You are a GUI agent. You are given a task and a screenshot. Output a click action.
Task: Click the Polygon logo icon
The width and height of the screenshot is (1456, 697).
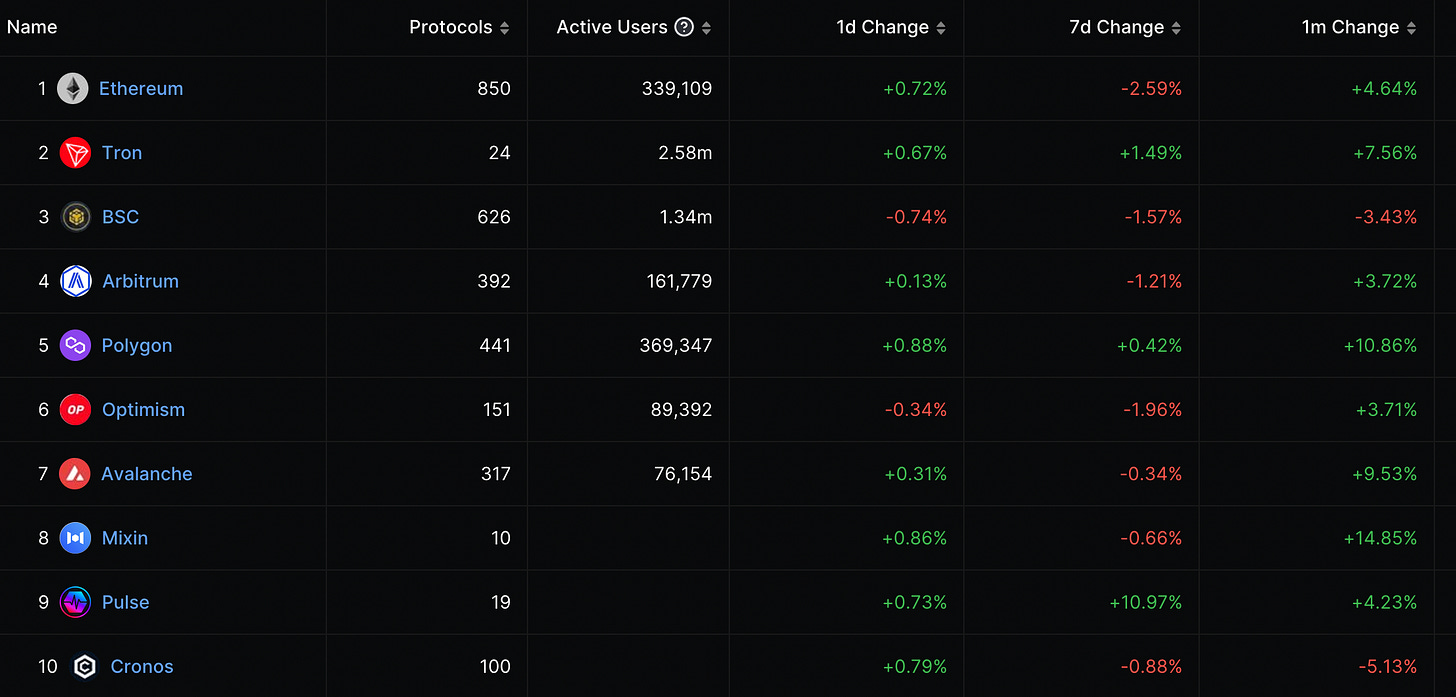click(75, 345)
